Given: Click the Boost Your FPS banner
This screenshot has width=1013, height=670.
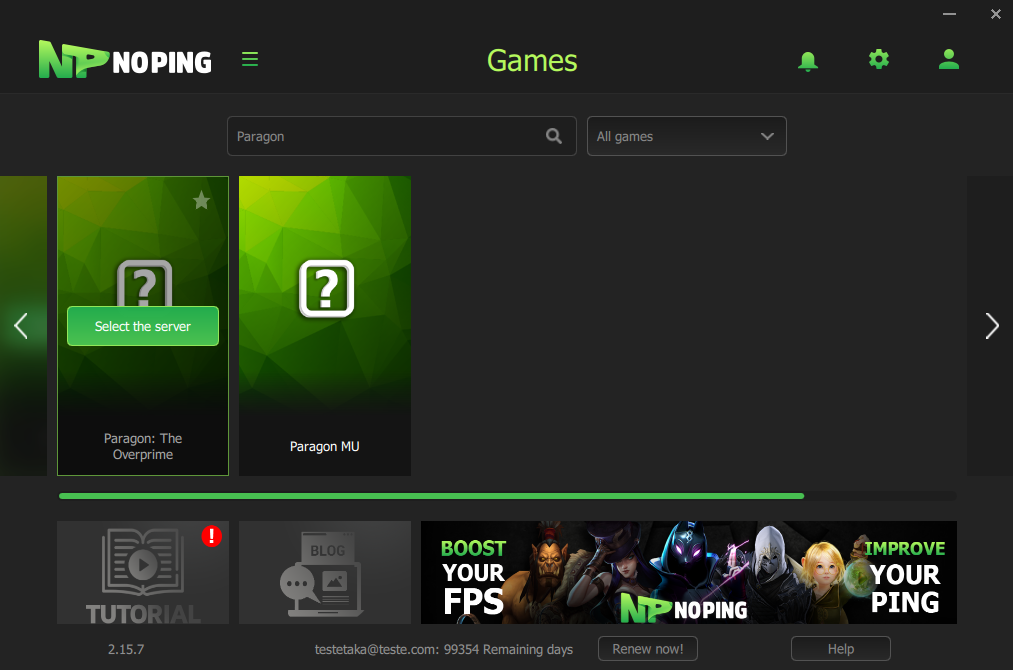Looking at the screenshot, I should tap(689, 572).
